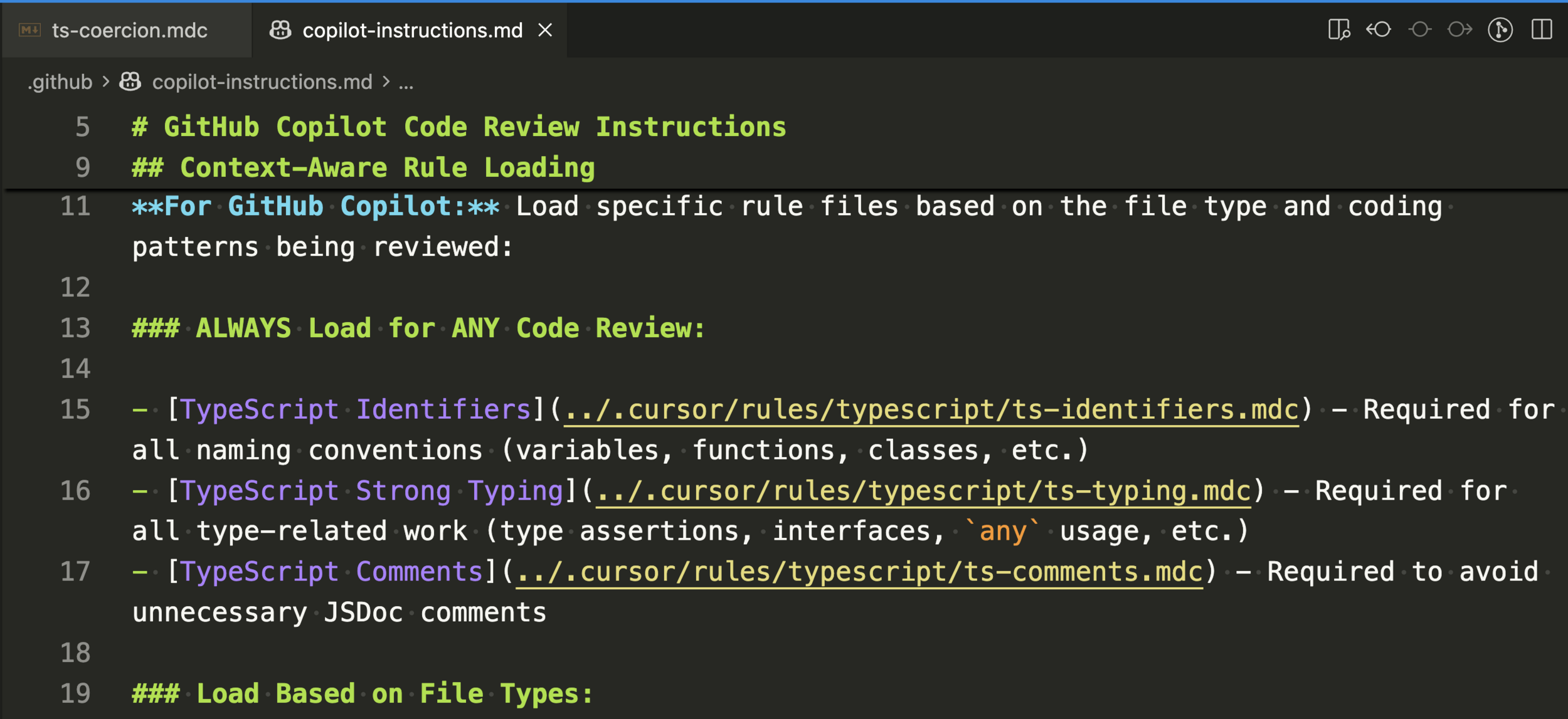Expand the .github breadcrumb folder

(x=60, y=81)
